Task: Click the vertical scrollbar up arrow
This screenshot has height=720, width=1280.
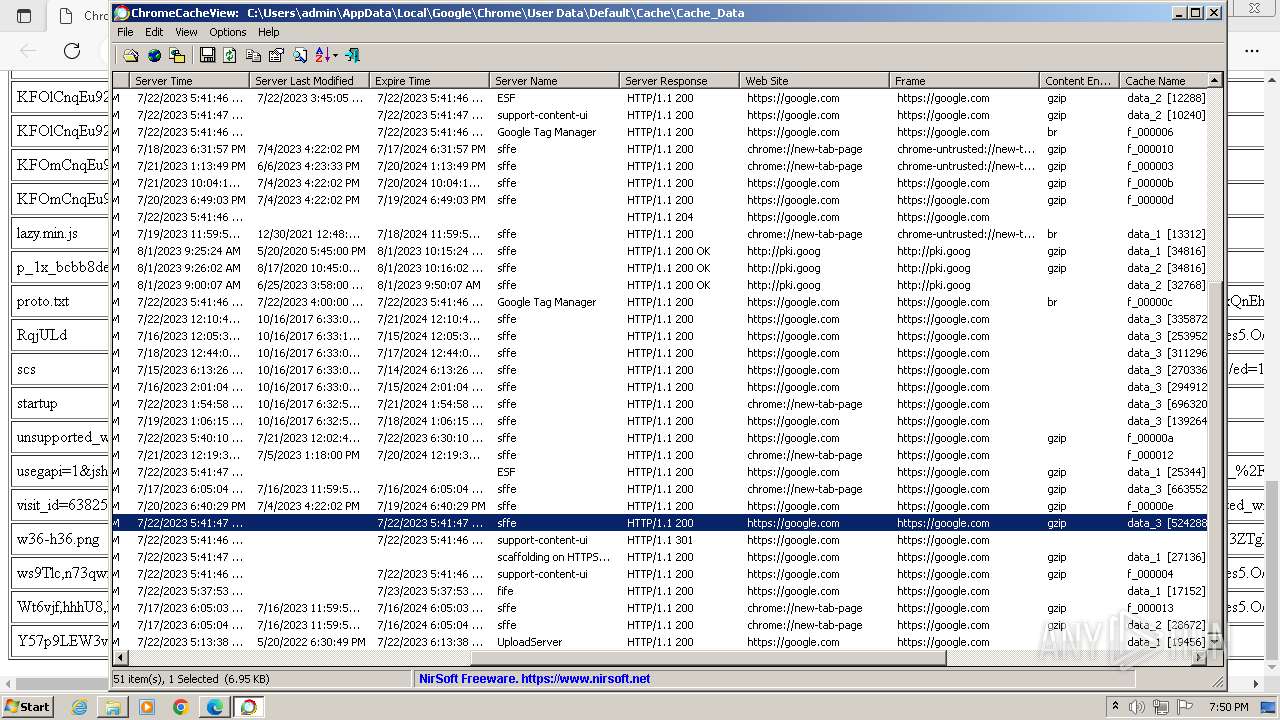Action: [1216, 80]
